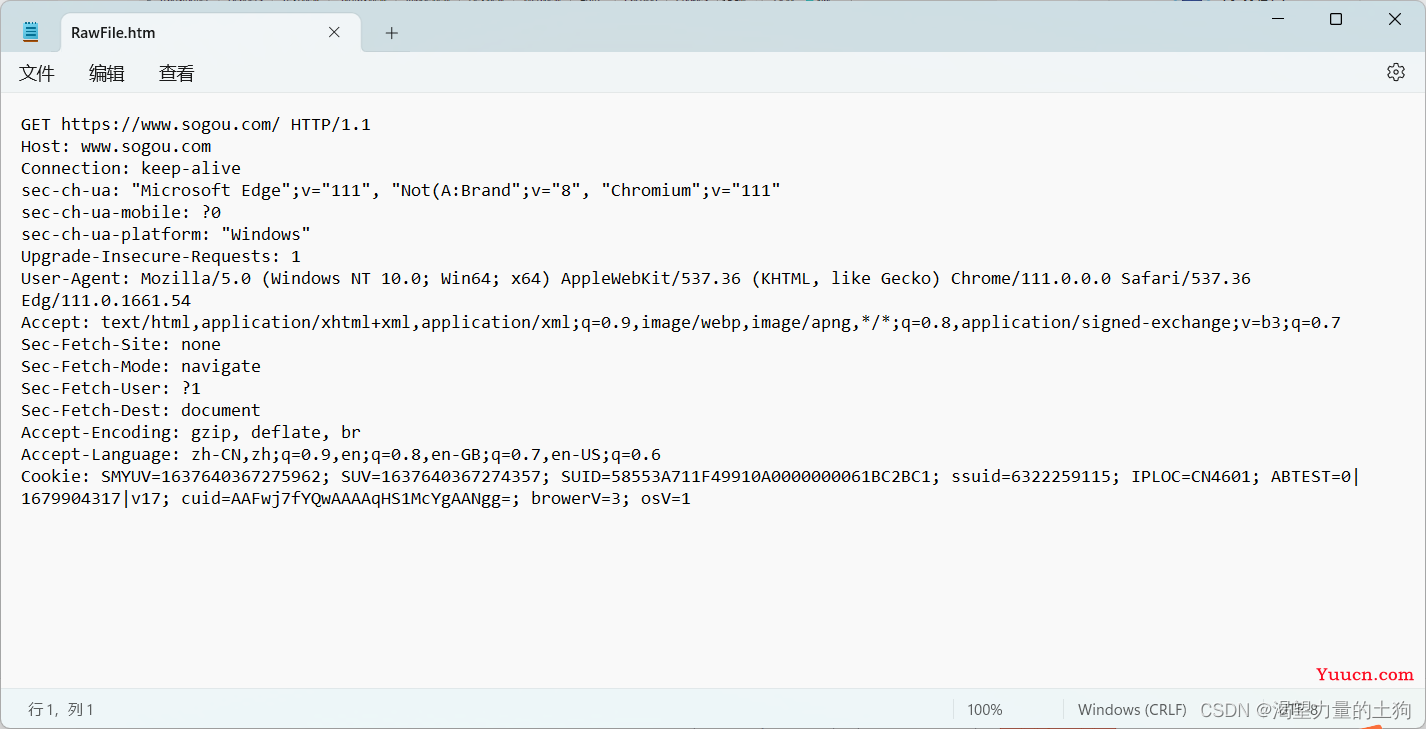Image resolution: width=1426 pixels, height=729 pixels.
Task: Place cursor in the GET request line
Action: coord(195,125)
